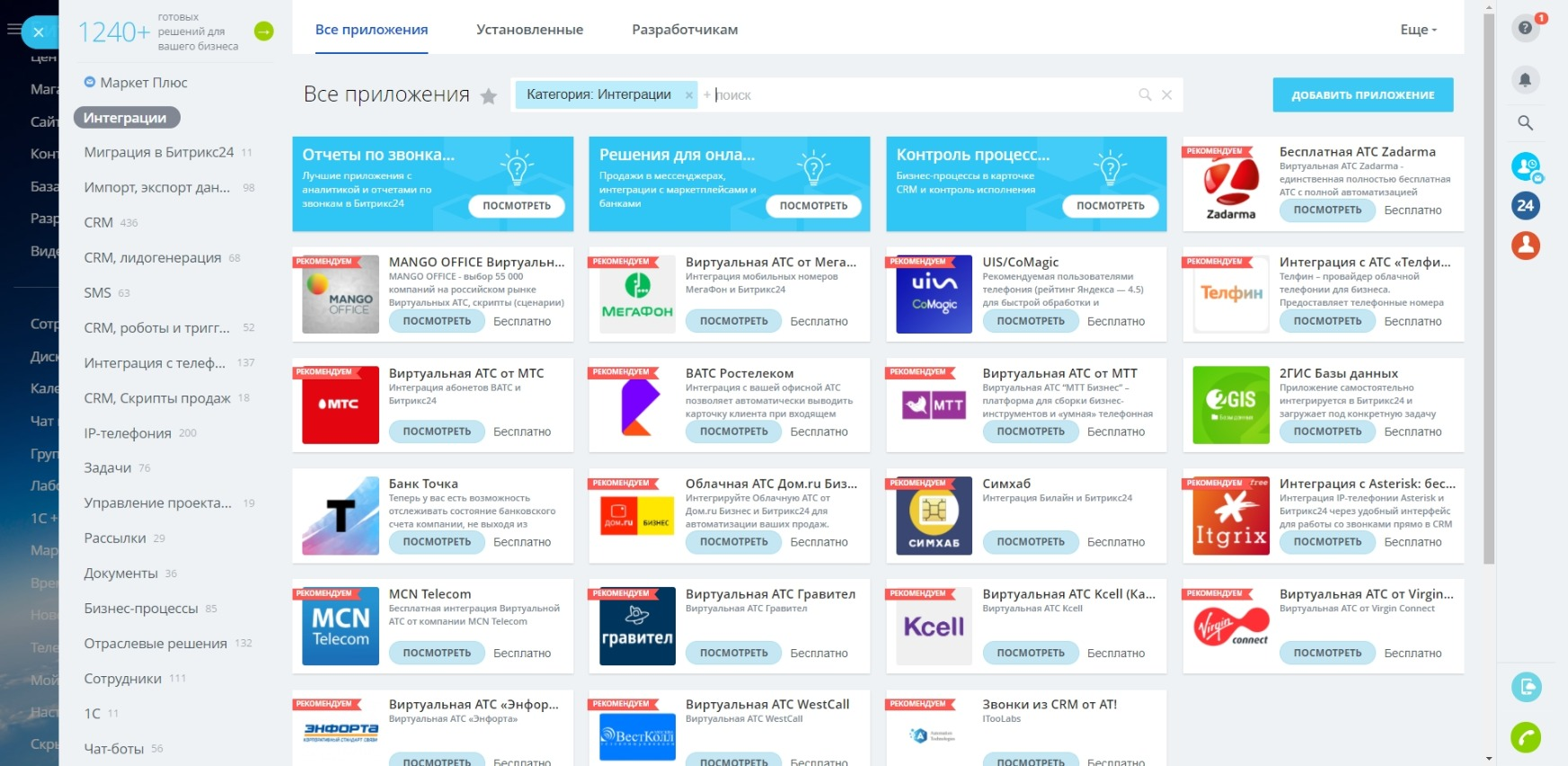The width and height of the screenshot is (1568, 766).
Task: Clear the search field with the X icon
Action: (x=1166, y=94)
